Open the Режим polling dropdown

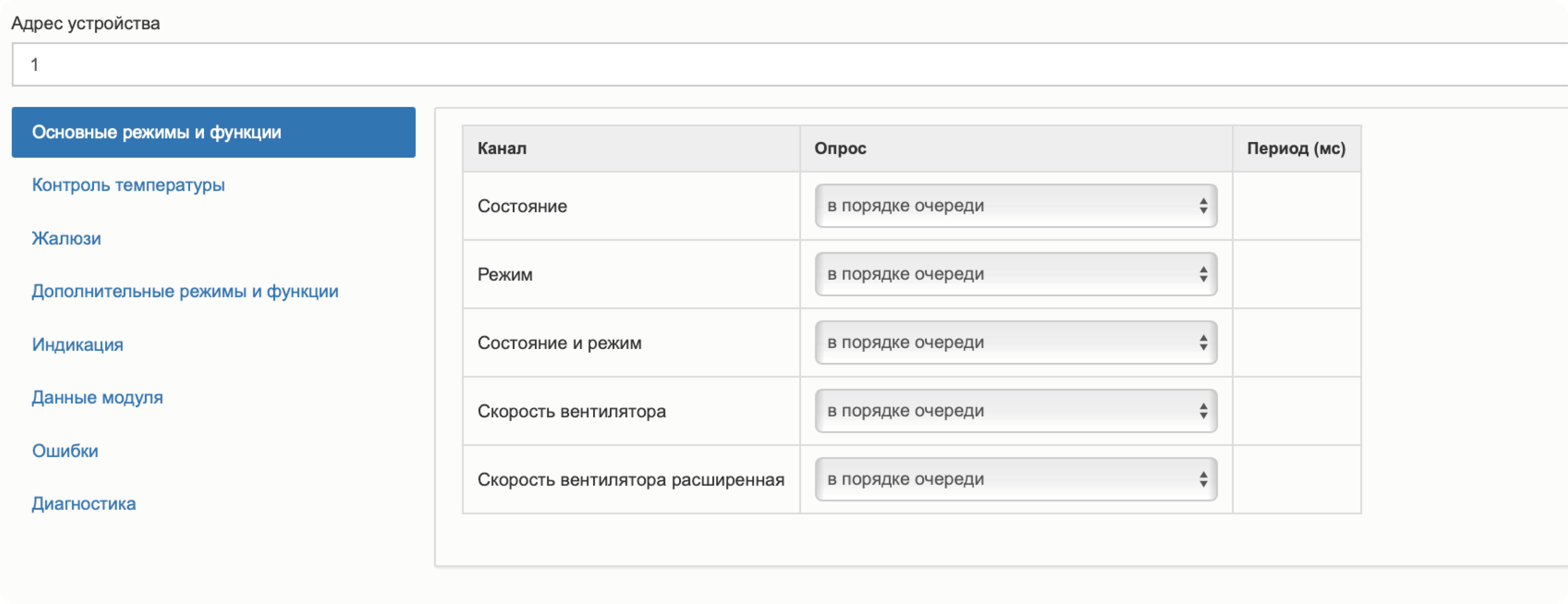click(1015, 274)
